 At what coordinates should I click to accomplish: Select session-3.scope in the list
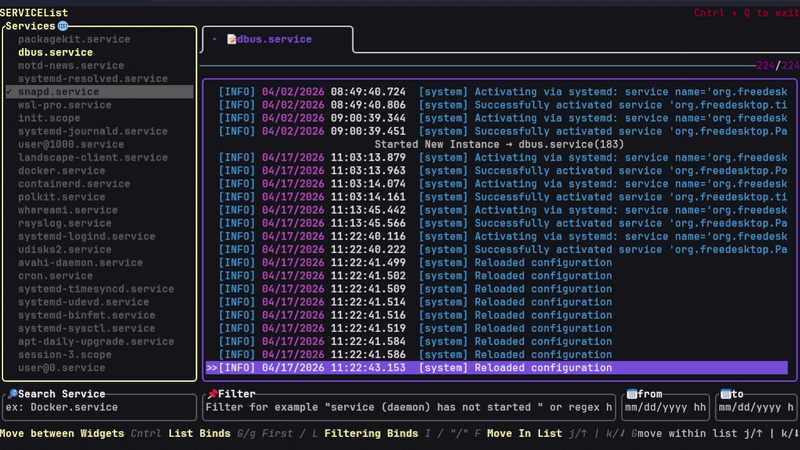coord(99,355)
